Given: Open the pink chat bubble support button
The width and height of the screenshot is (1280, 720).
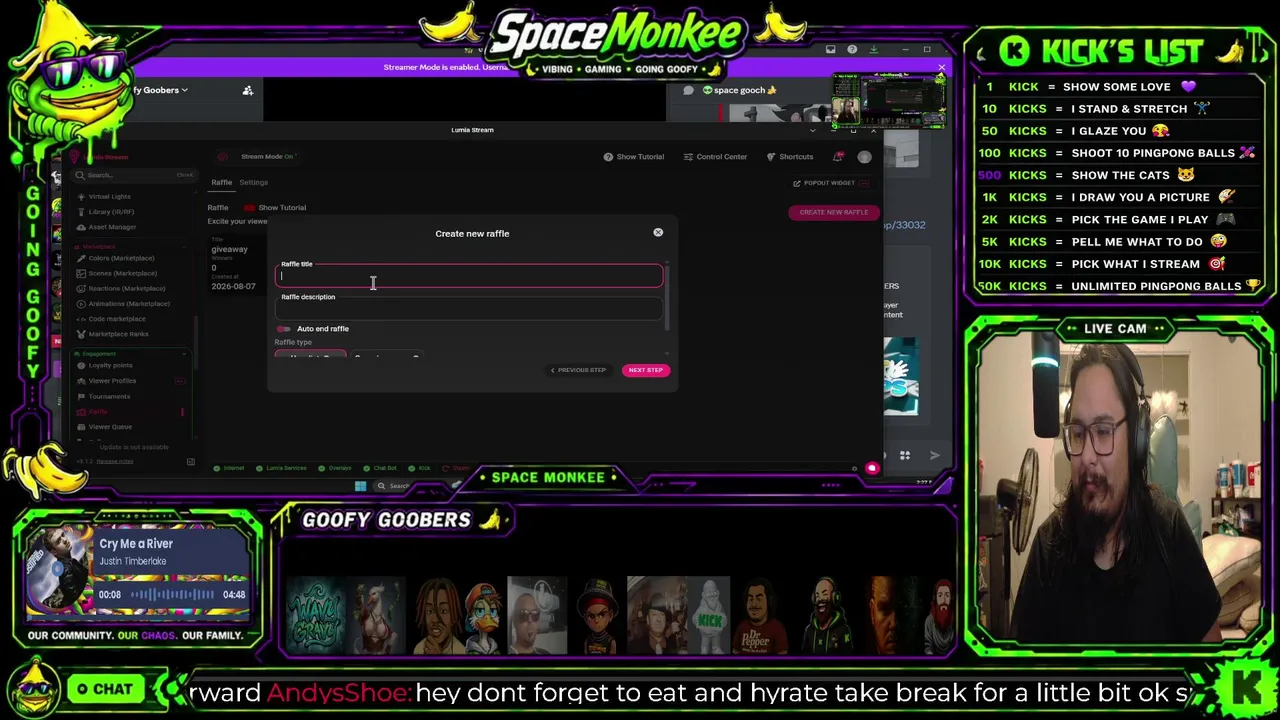Looking at the screenshot, I should coord(872,468).
